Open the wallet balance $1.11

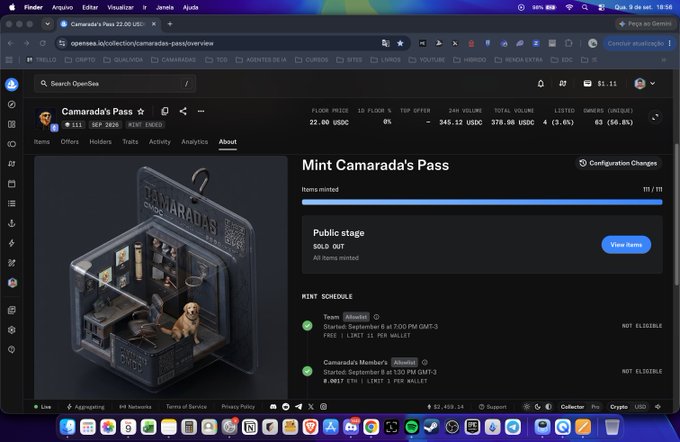[600, 83]
